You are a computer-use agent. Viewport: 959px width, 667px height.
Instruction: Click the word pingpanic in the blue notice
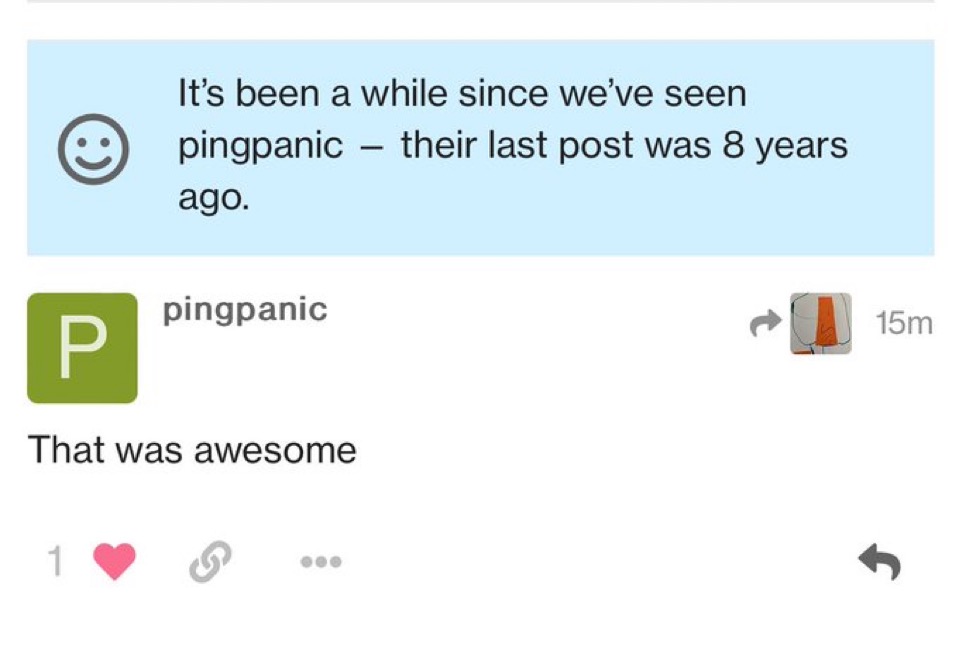(261, 147)
